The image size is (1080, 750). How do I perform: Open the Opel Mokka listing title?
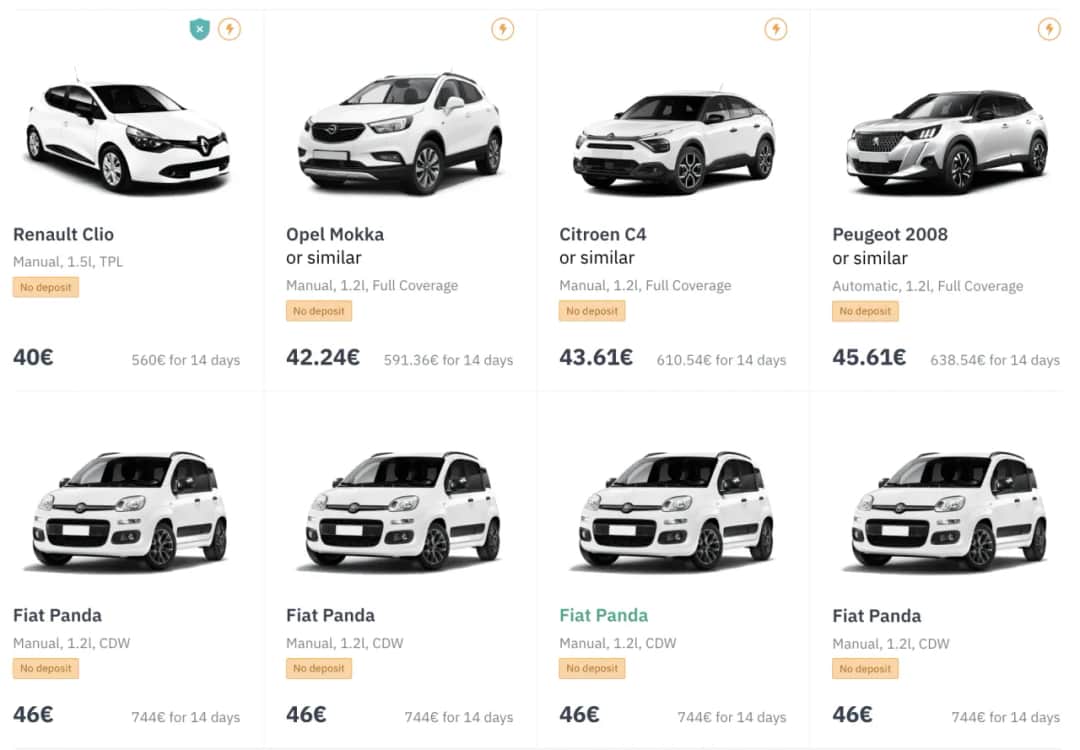pyautogui.click(x=335, y=235)
